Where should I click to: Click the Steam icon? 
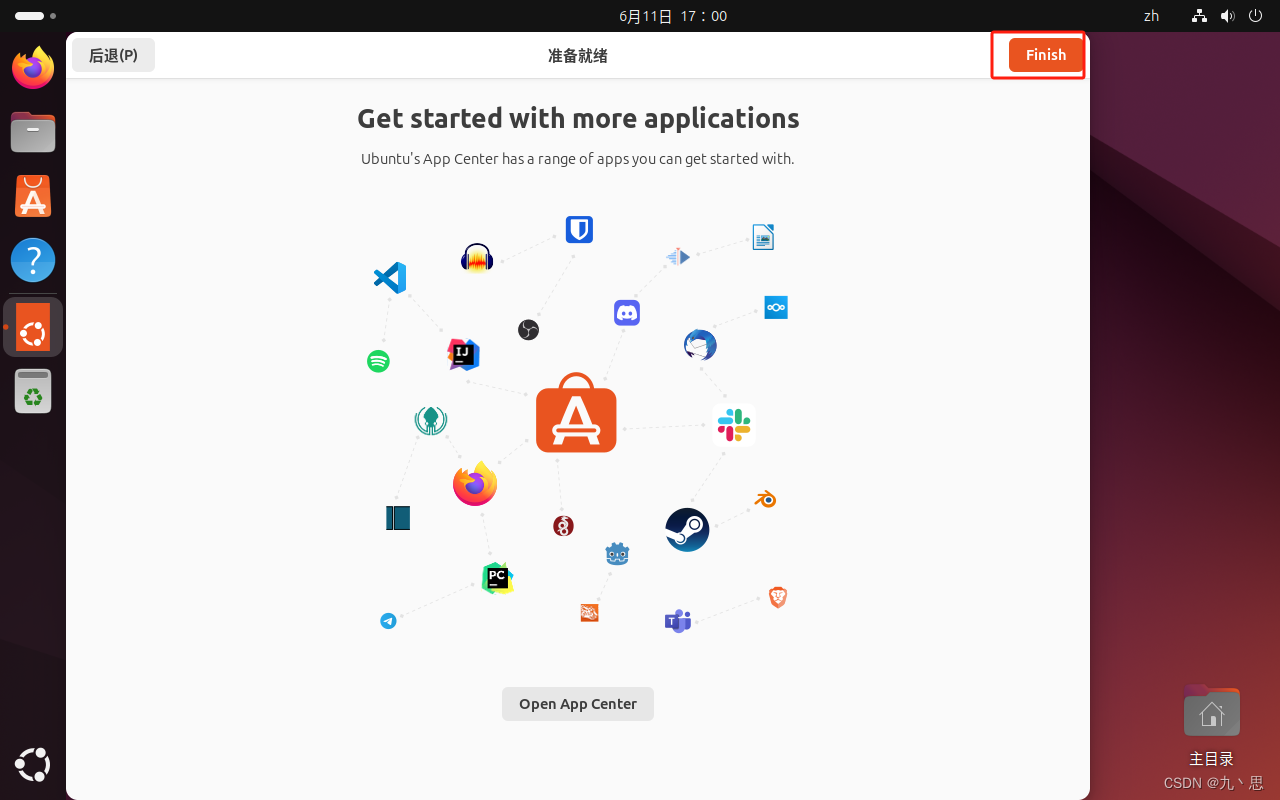[687, 530]
